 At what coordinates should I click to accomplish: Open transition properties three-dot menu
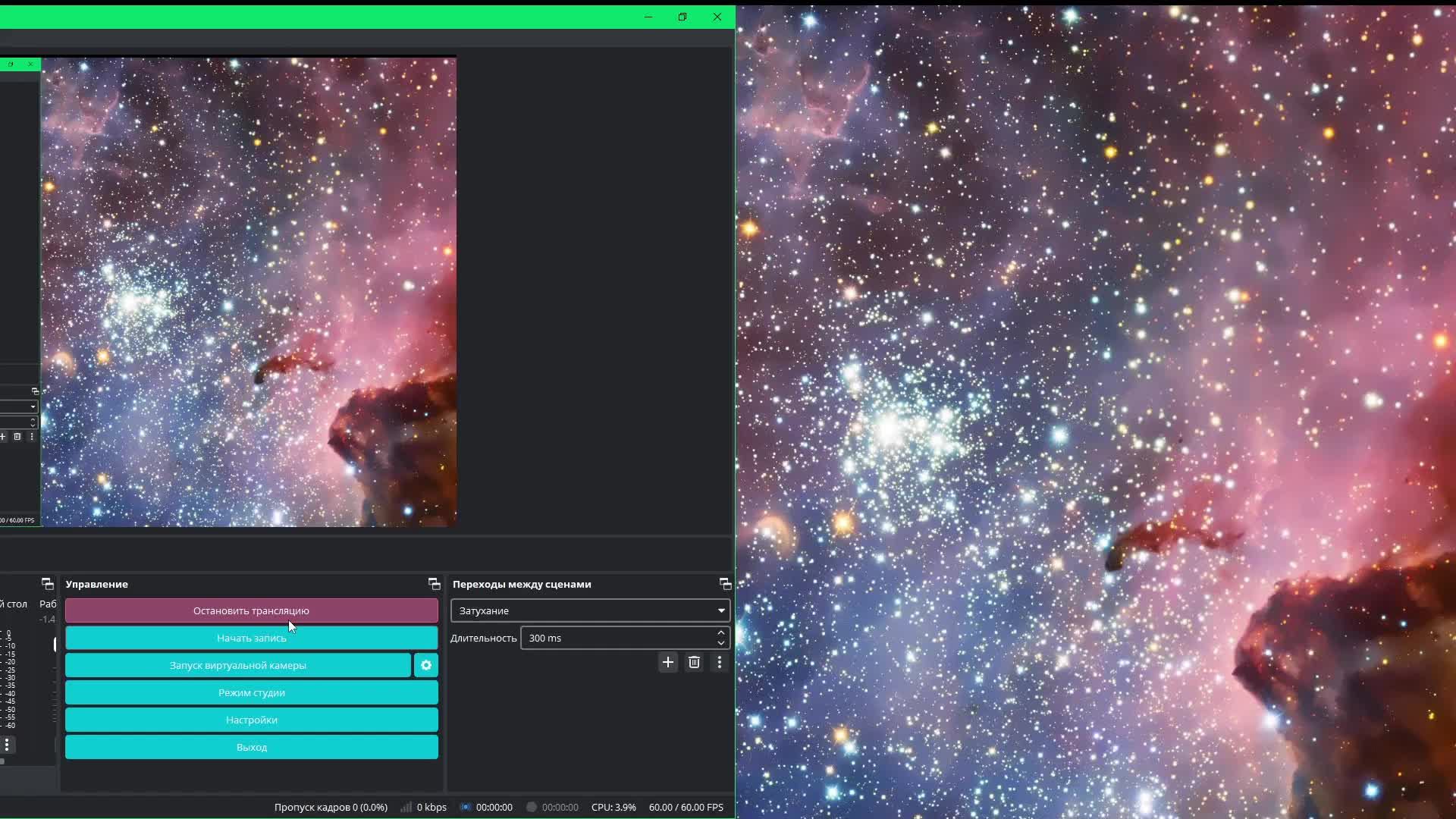coord(720,662)
